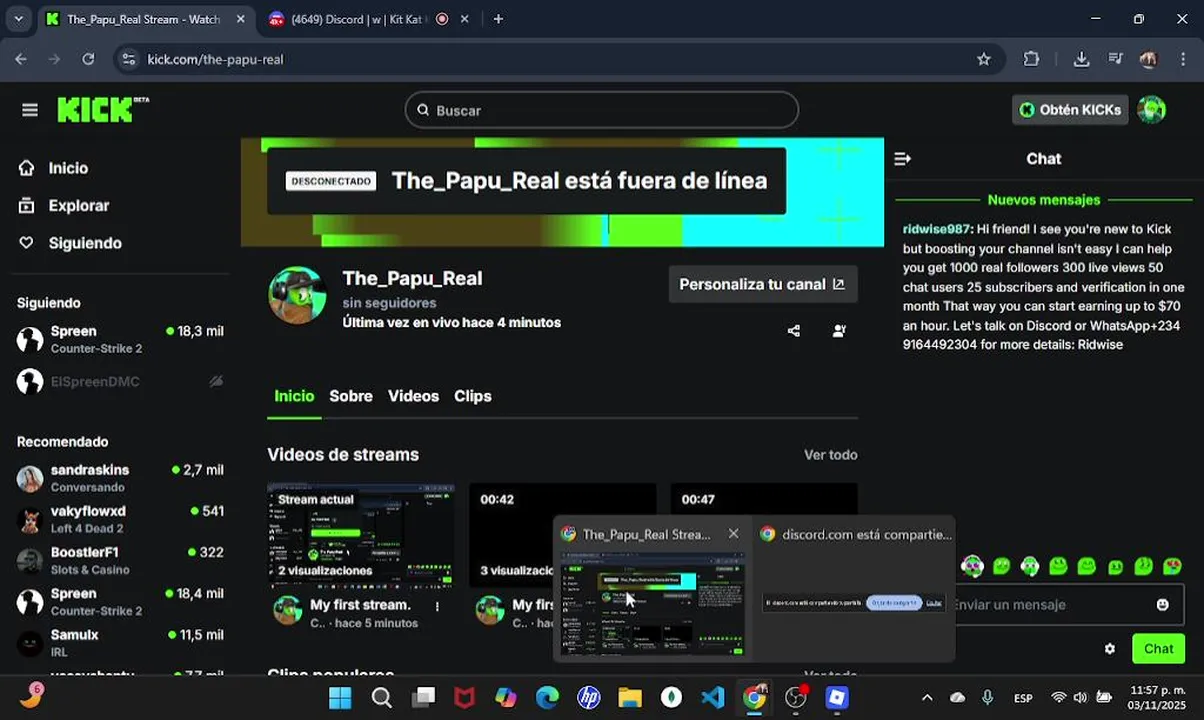Screen dimensions: 1204x720
Task: Click ridwise987 username in chat
Action: [936, 229]
